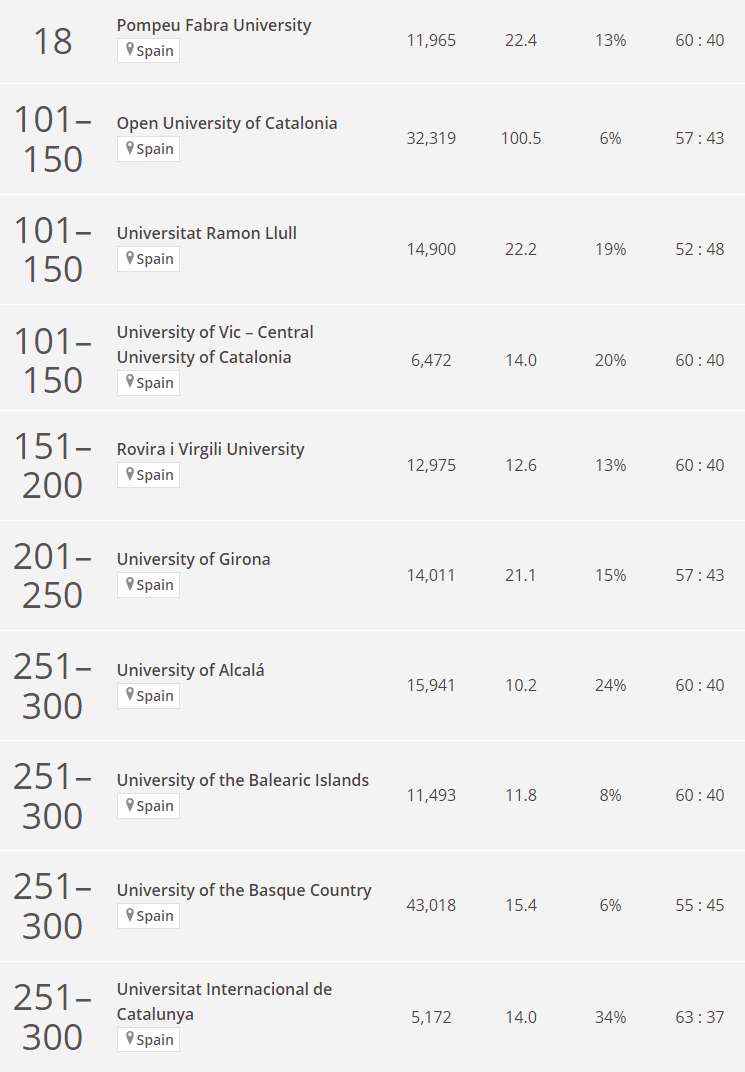The width and height of the screenshot is (745, 1072).
Task: Click location pin under University of the Balearic Islands
Action: 129,805
